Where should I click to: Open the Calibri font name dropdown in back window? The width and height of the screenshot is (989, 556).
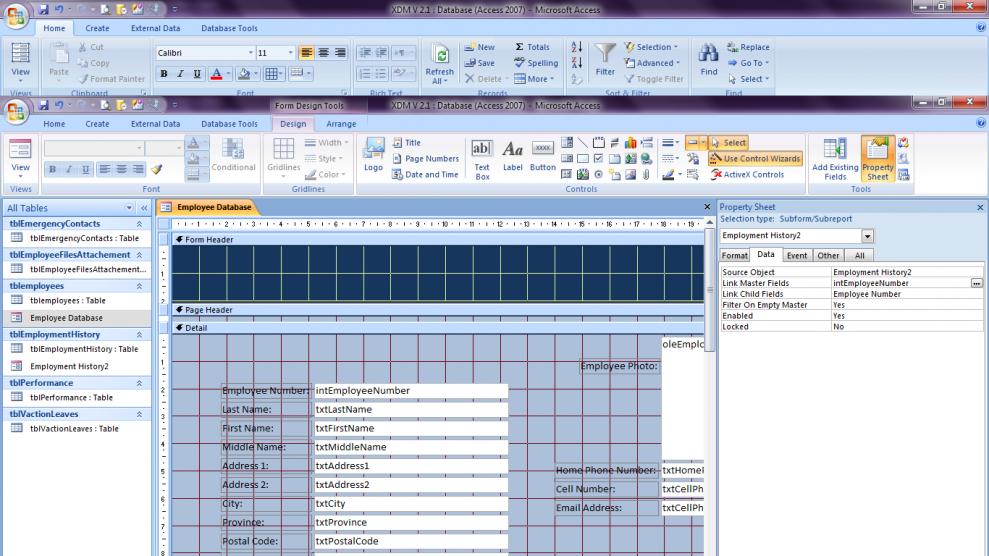tap(250, 53)
